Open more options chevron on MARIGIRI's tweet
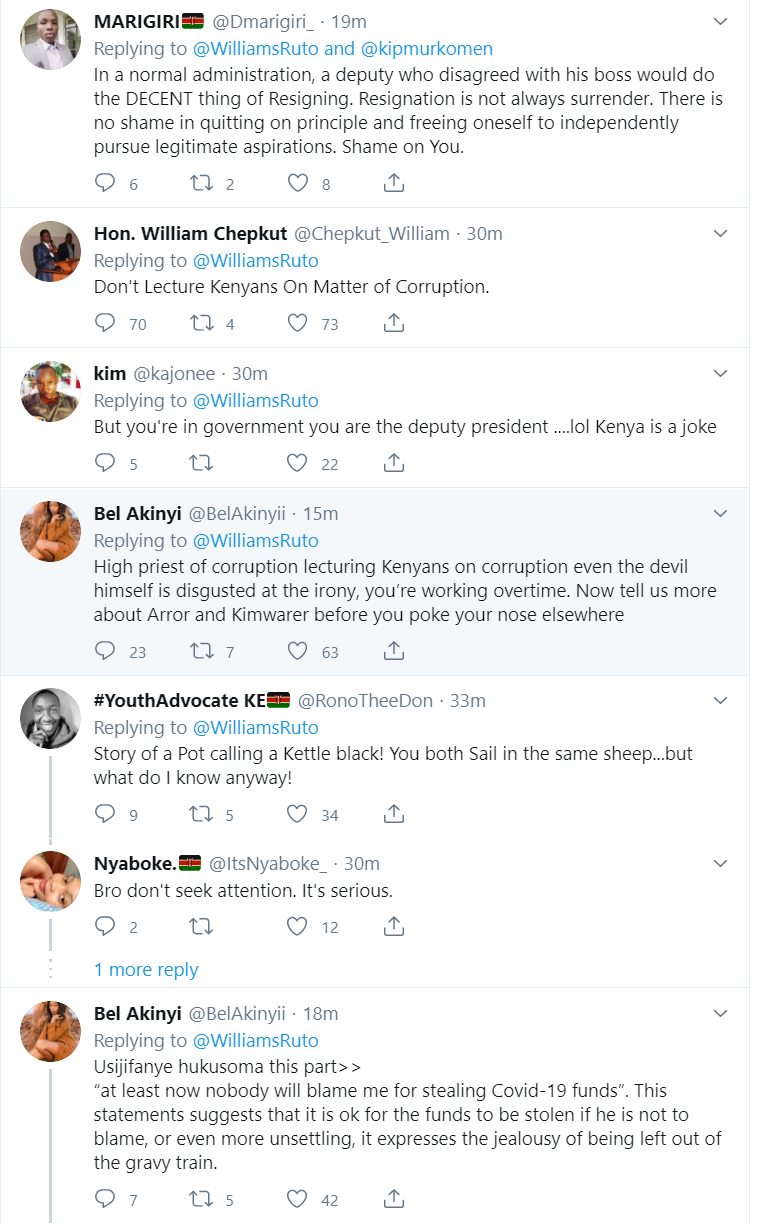The image size is (758, 1224). 720,21
